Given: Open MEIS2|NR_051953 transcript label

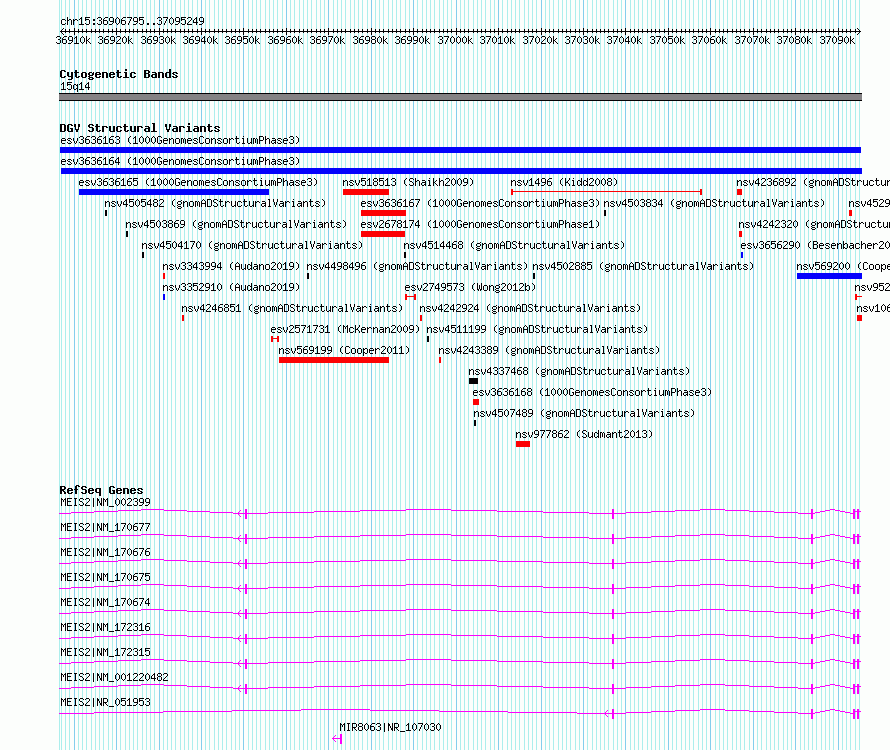Looking at the screenshot, I should 106,702.
